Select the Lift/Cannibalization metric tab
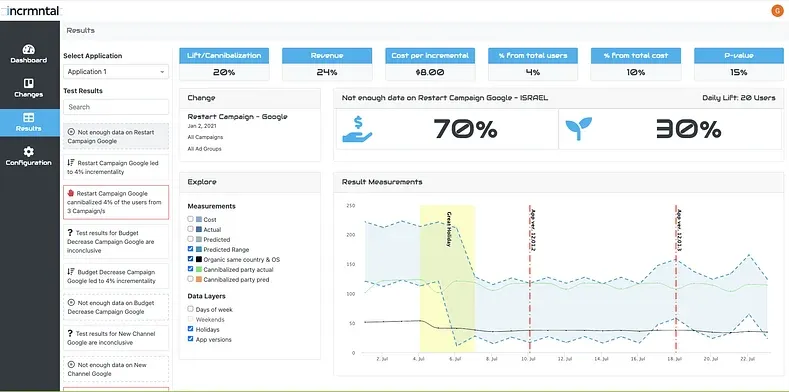This screenshot has width=789, height=392. pyautogui.click(x=224, y=55)
